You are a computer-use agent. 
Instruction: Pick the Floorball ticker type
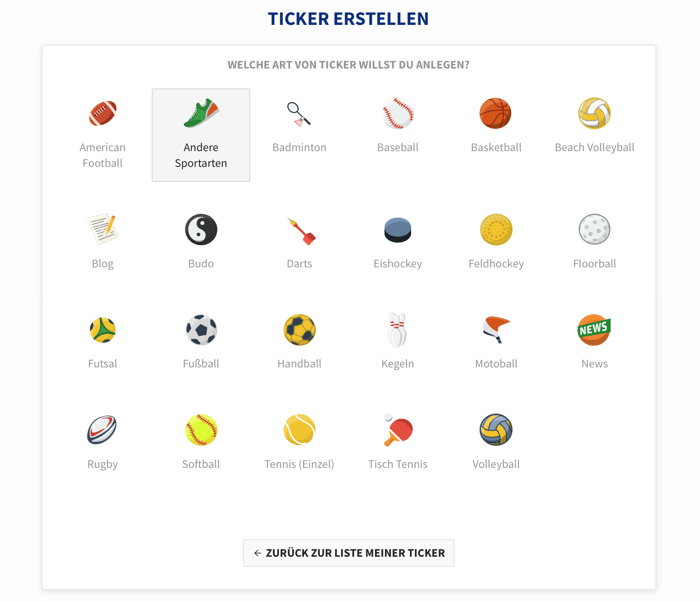[594, 241]
